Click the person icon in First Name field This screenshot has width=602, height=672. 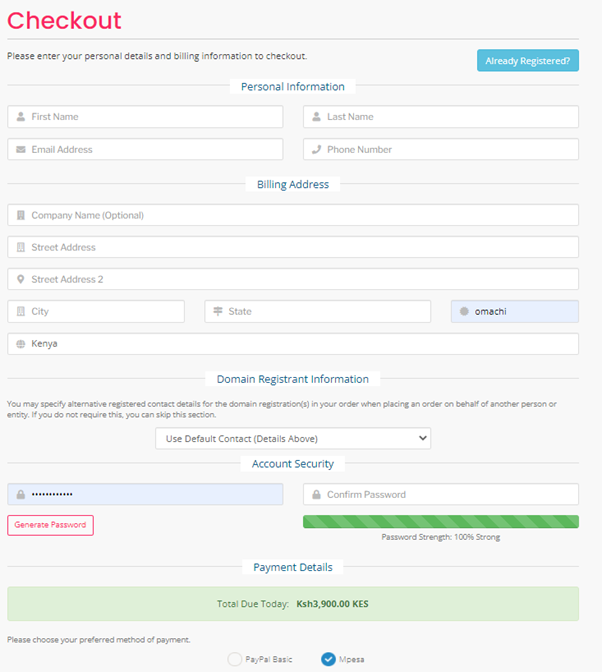(x=20, y=117)
